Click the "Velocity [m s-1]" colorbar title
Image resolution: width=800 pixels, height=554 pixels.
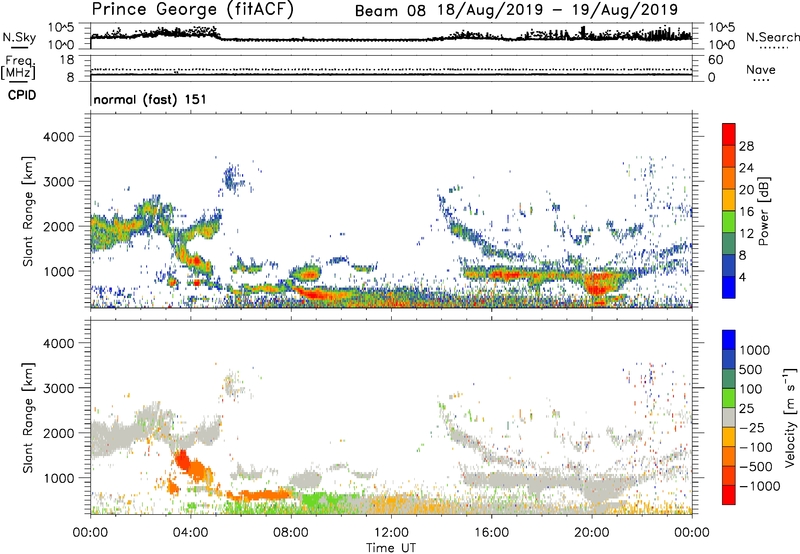point(790,417)
